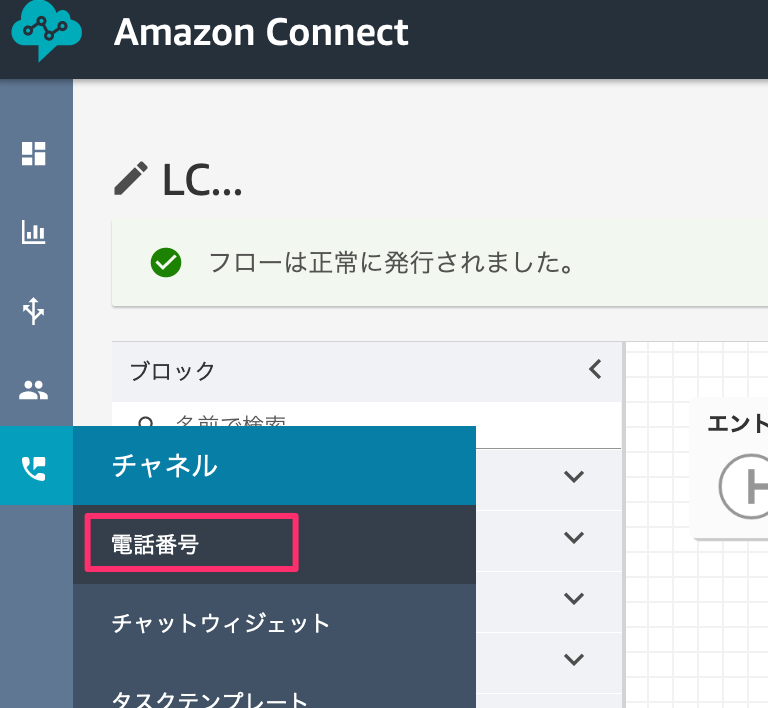Open the routing arrows sidebar icon

click(34, 311)
